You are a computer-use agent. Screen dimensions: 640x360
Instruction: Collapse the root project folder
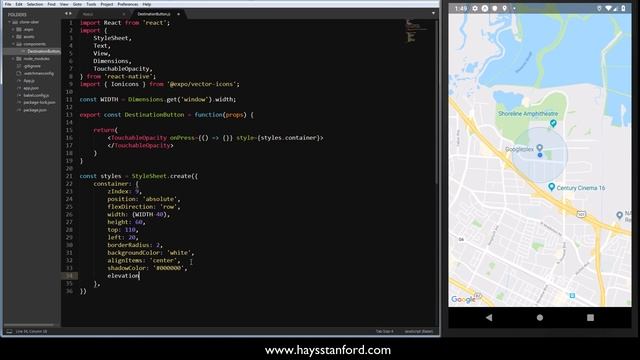(x=10, y=22)
